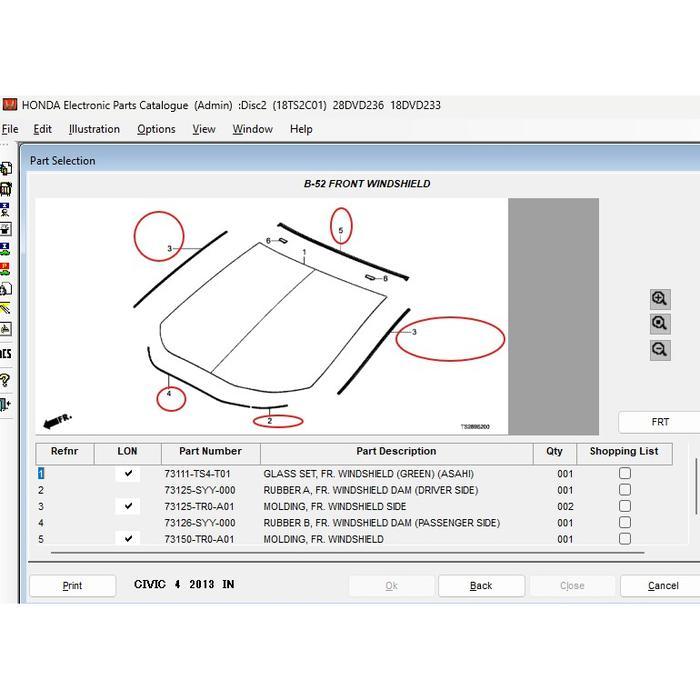Click the topmost document icon in left toolbar
The width and height of the screenshot is (700, 700).
click(5, 168)
